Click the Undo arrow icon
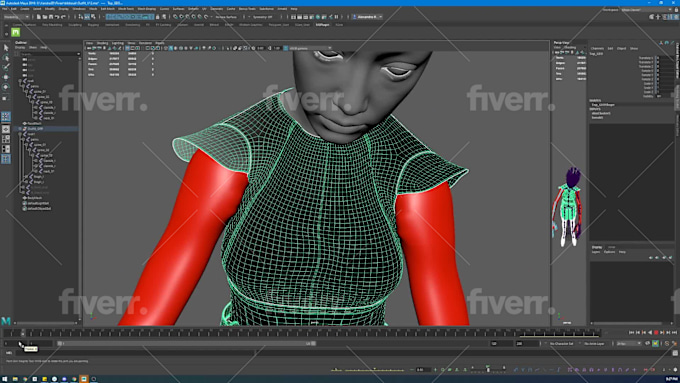The image size is (680, 383). (x=57, y=17)
